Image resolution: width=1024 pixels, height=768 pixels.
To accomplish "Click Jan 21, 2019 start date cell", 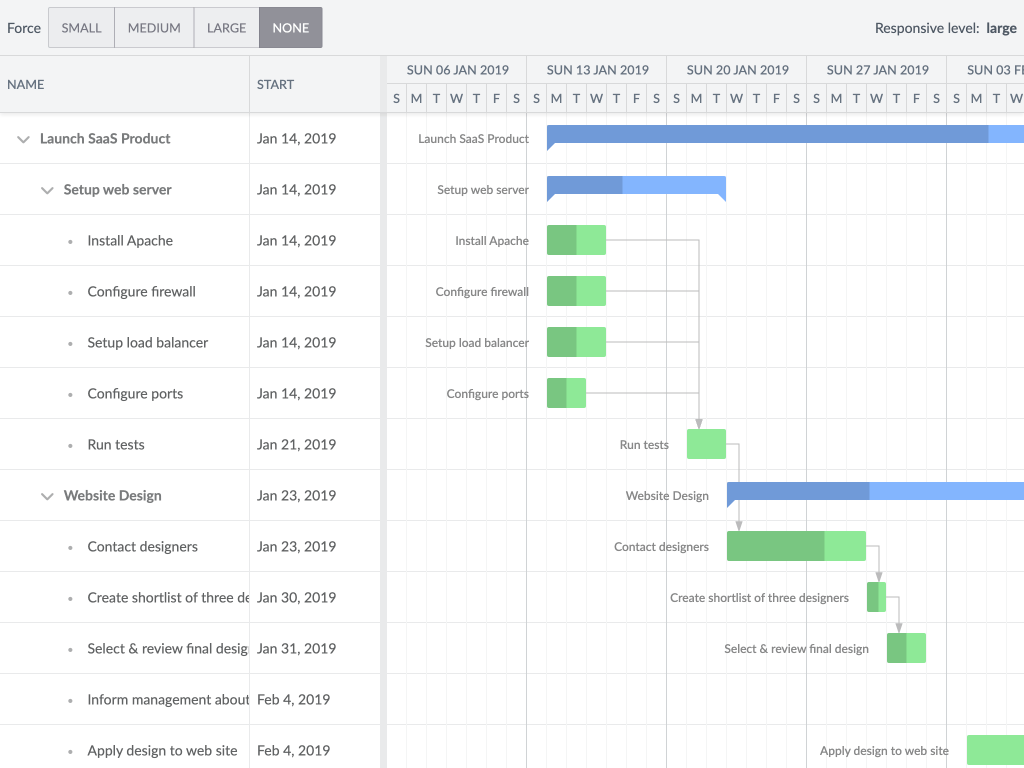I will point(315,444).
